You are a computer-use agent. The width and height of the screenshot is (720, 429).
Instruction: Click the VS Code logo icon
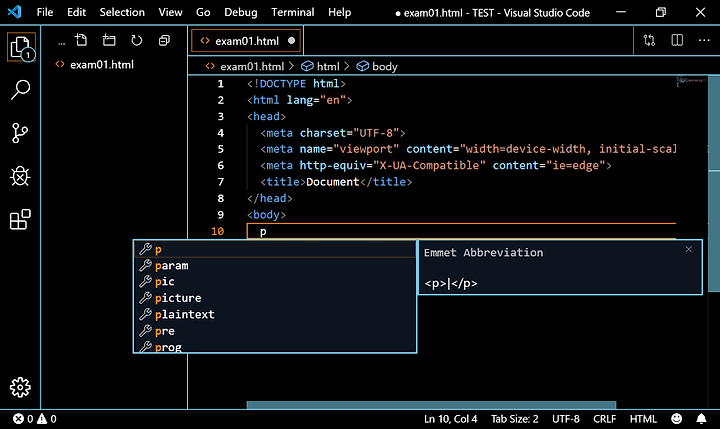pyautogui.click(x=15, y=12)
